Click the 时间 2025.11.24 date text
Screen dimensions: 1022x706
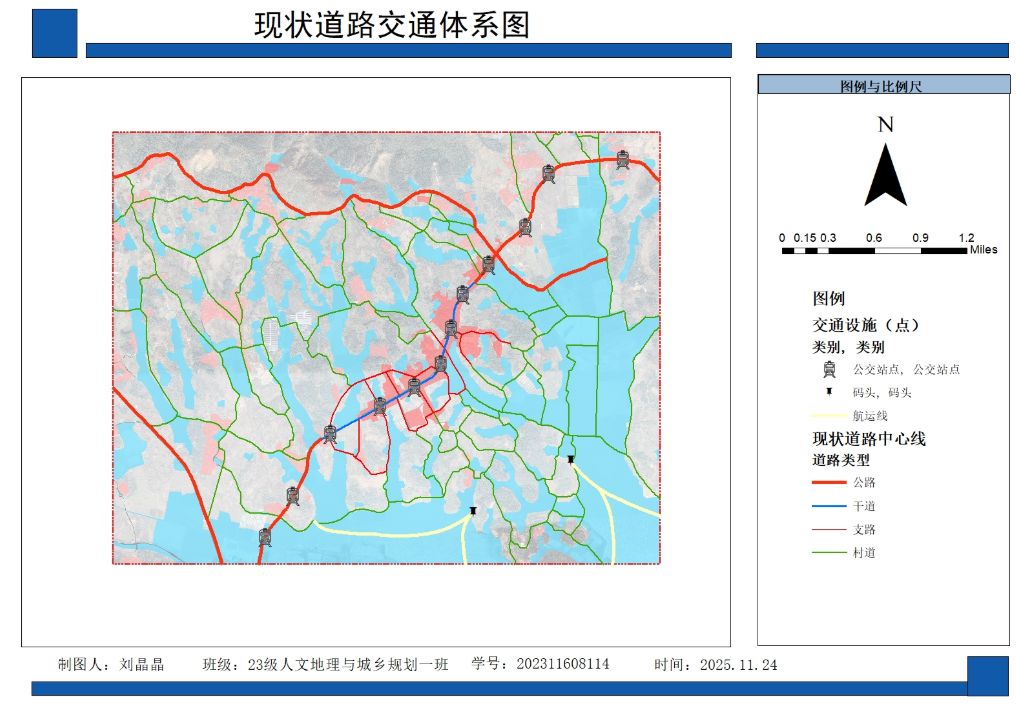715,664
